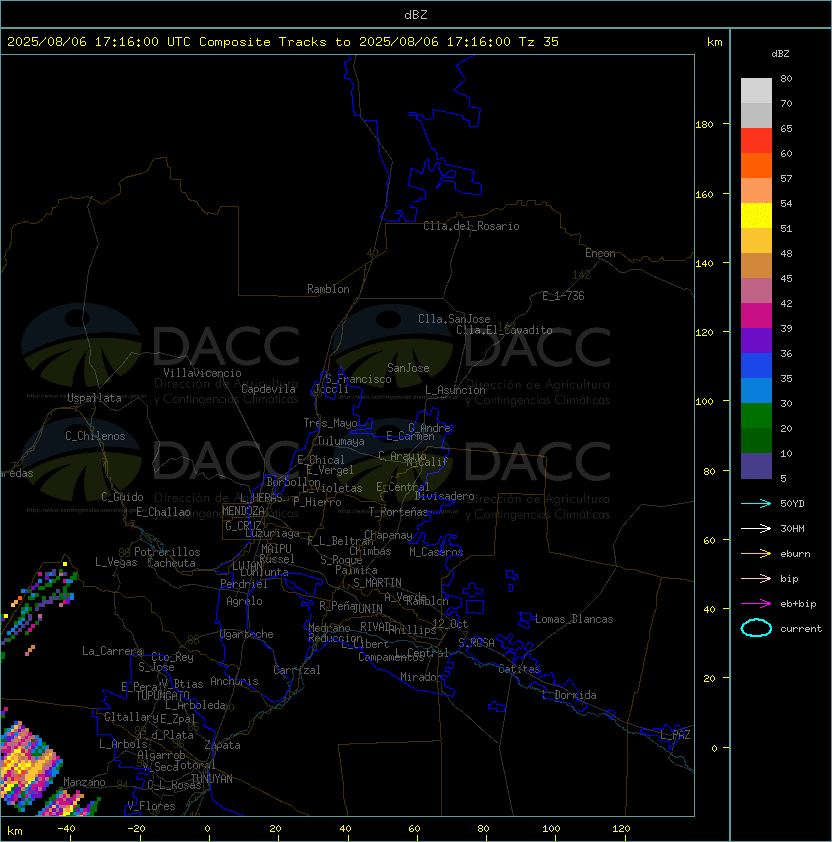Pick the bright yellow dBZ legend swatch
This screenshot has height=842, width=832.
tap(756, 216)
